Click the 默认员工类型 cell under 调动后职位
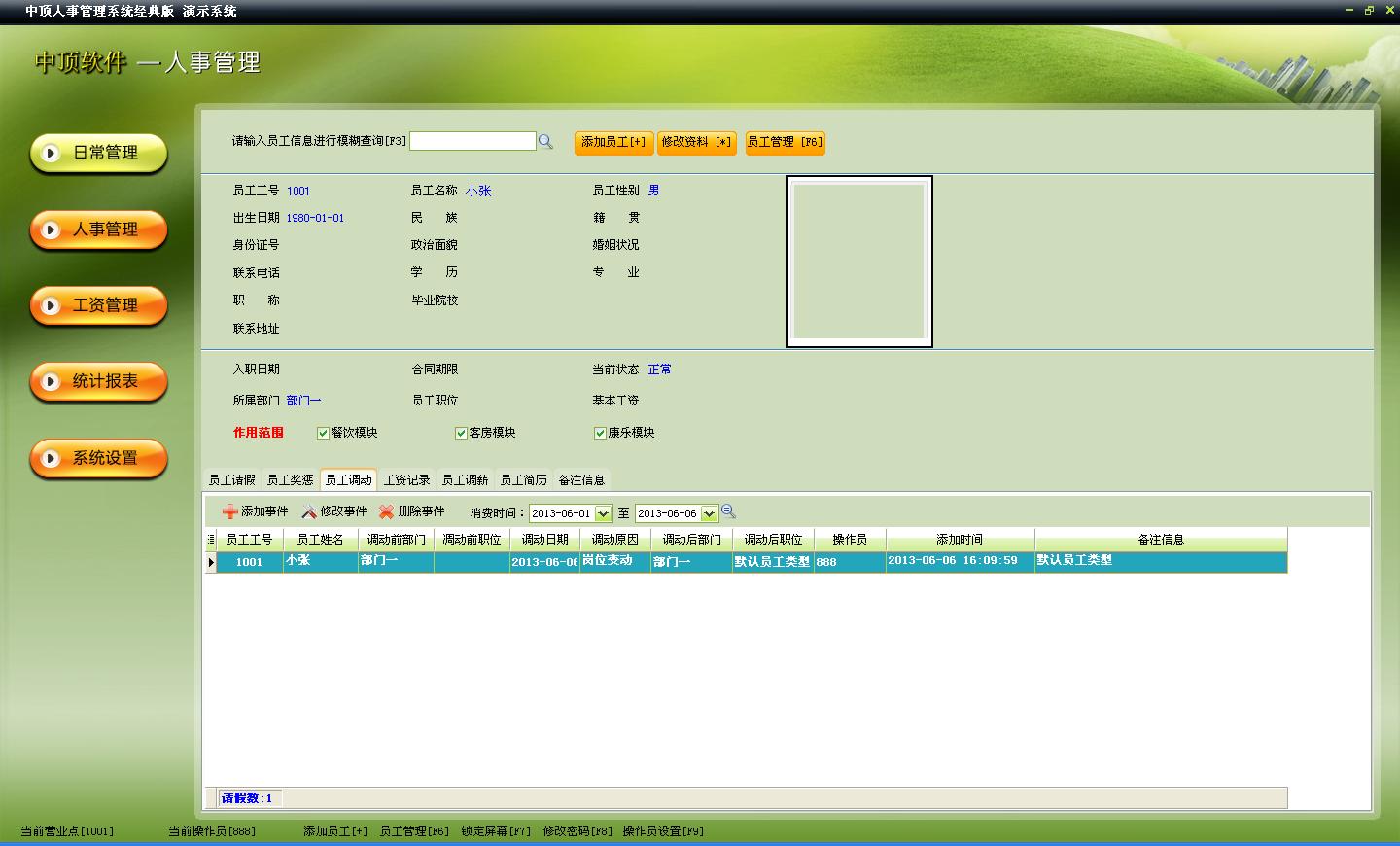 774,562
